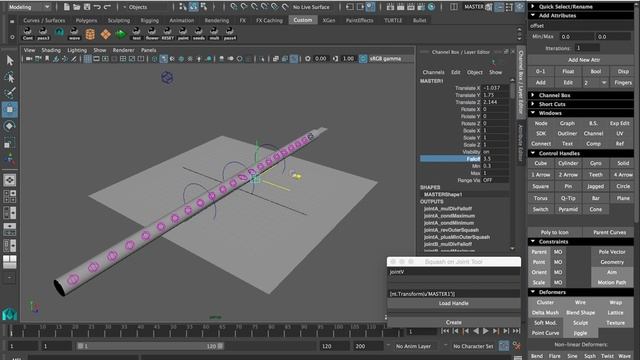Select MASTERShape1 in SHAPES list
The image size is (640, 360).
tap(443, 194)
